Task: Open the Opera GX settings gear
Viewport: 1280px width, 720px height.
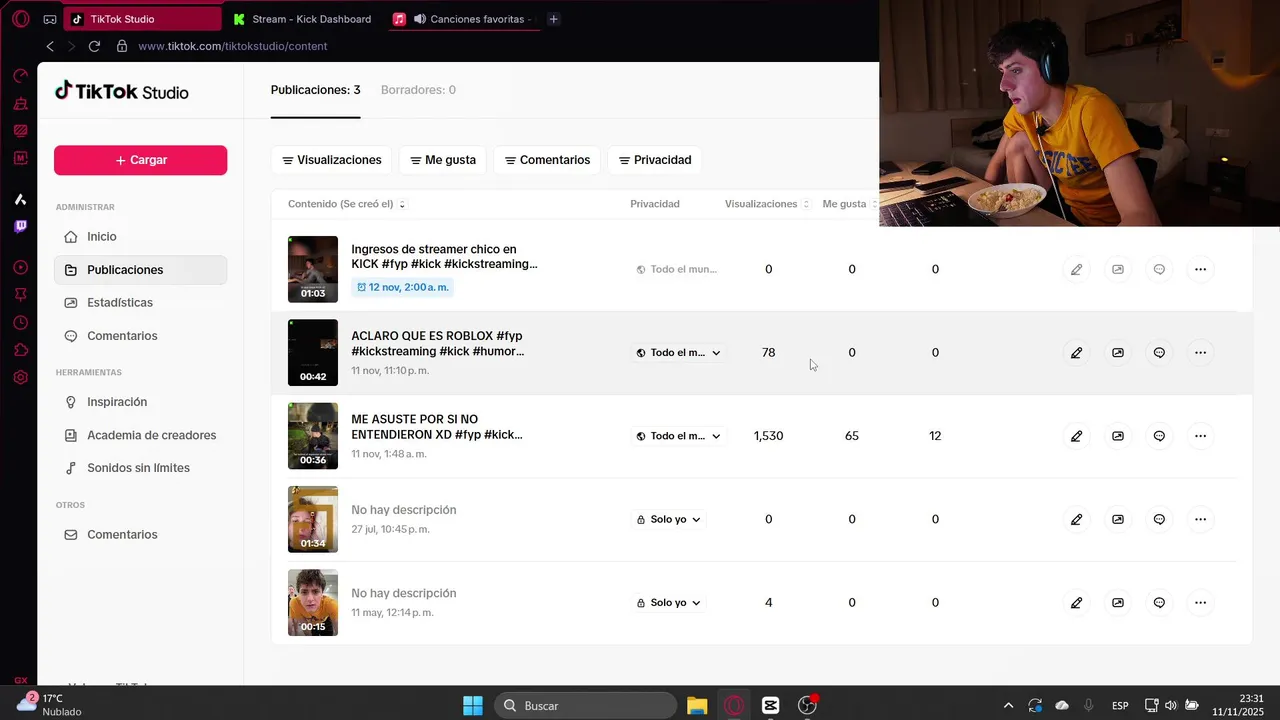Action: click(20, 377)
